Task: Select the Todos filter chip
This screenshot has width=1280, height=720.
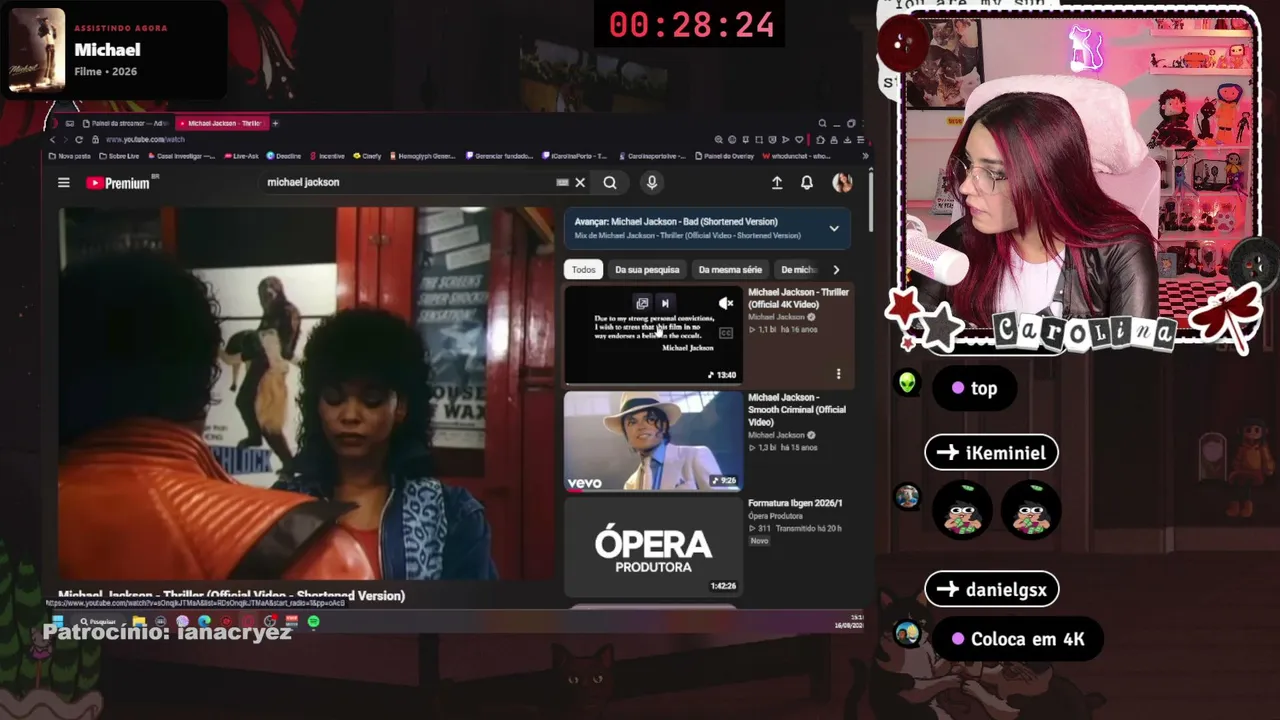Action: coord(584,269)
